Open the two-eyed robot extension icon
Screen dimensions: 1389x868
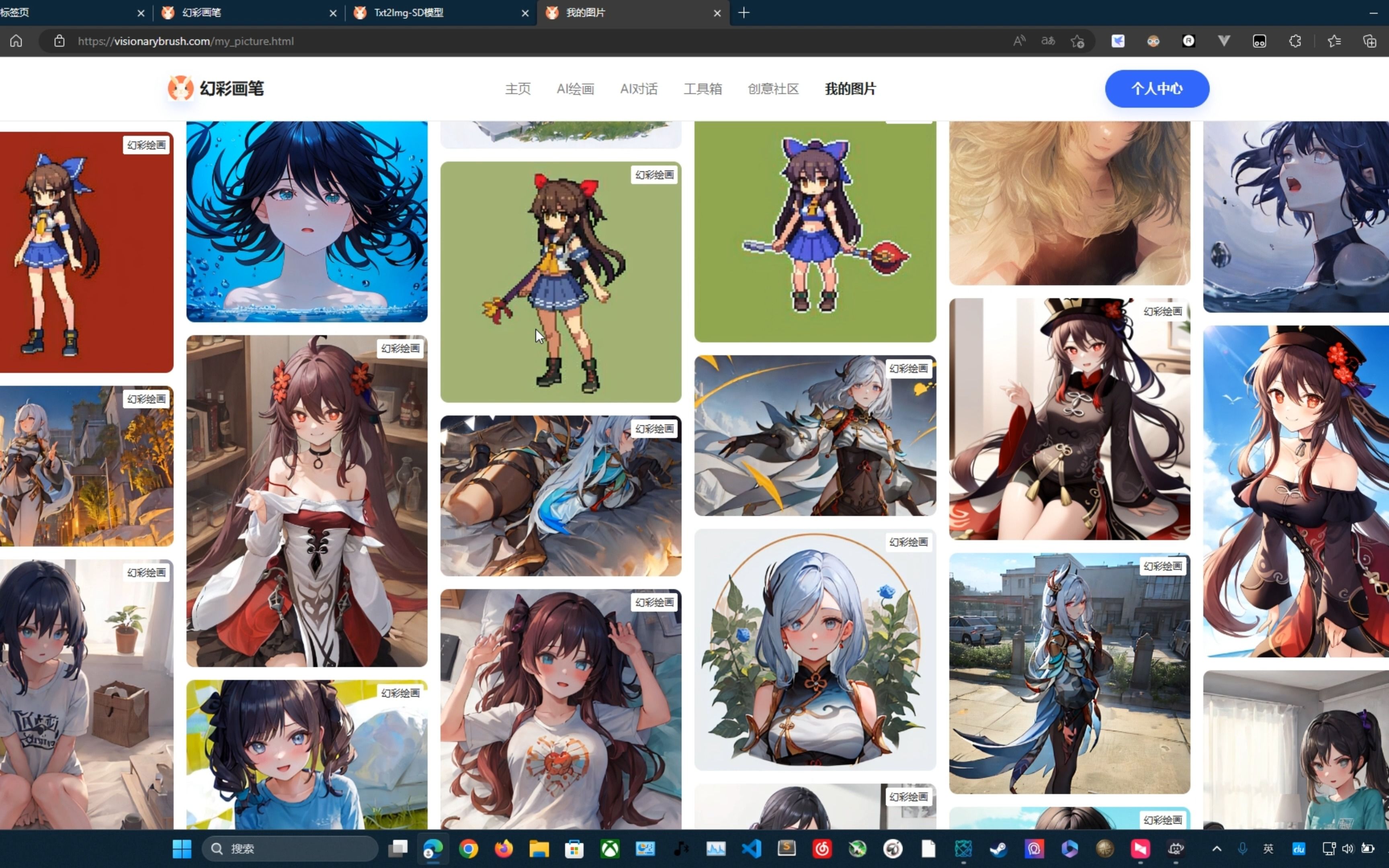1259,41
